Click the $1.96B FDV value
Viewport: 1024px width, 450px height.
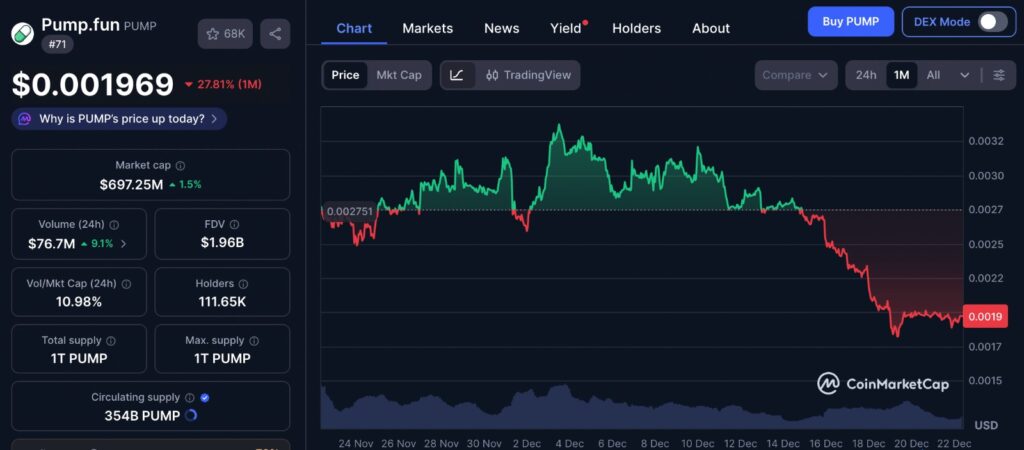click(x=222, y=243)
